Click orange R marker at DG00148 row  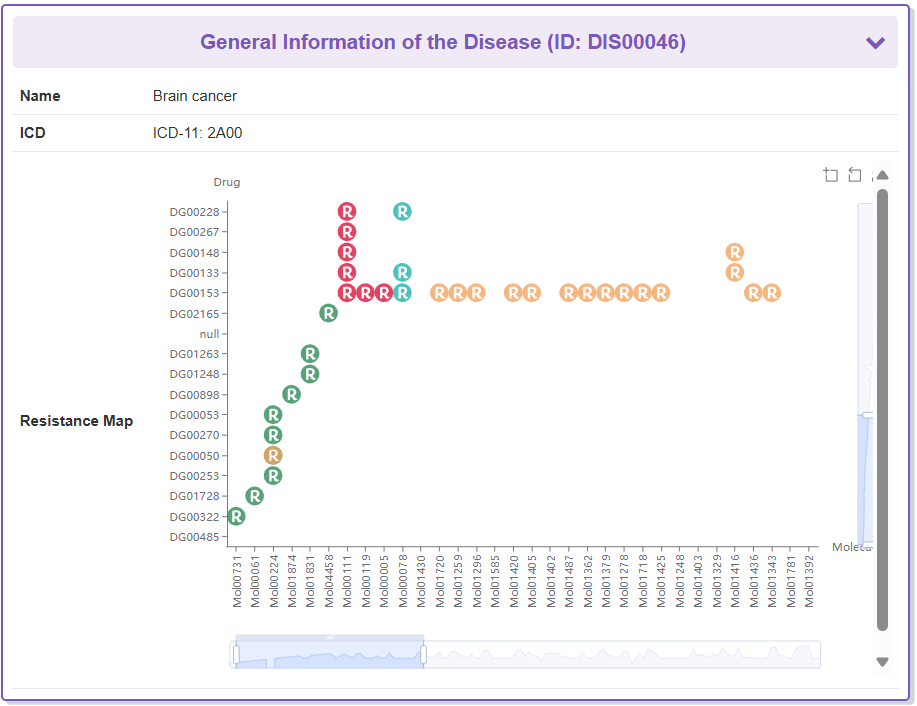click(735, 252)
